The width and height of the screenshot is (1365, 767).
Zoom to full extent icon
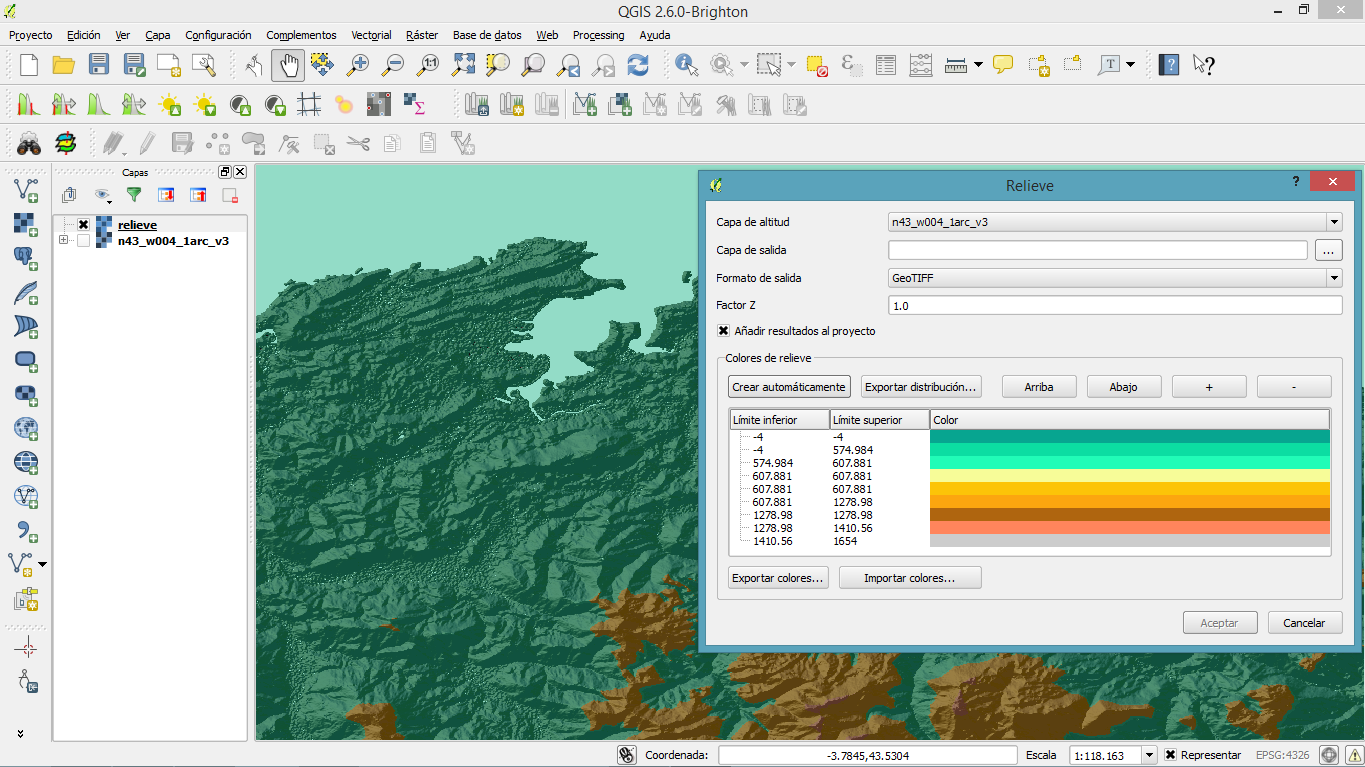(x=463, y=65)
